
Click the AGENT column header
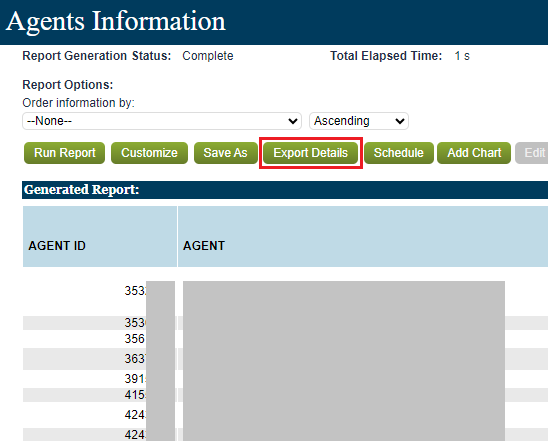point(363,237)
